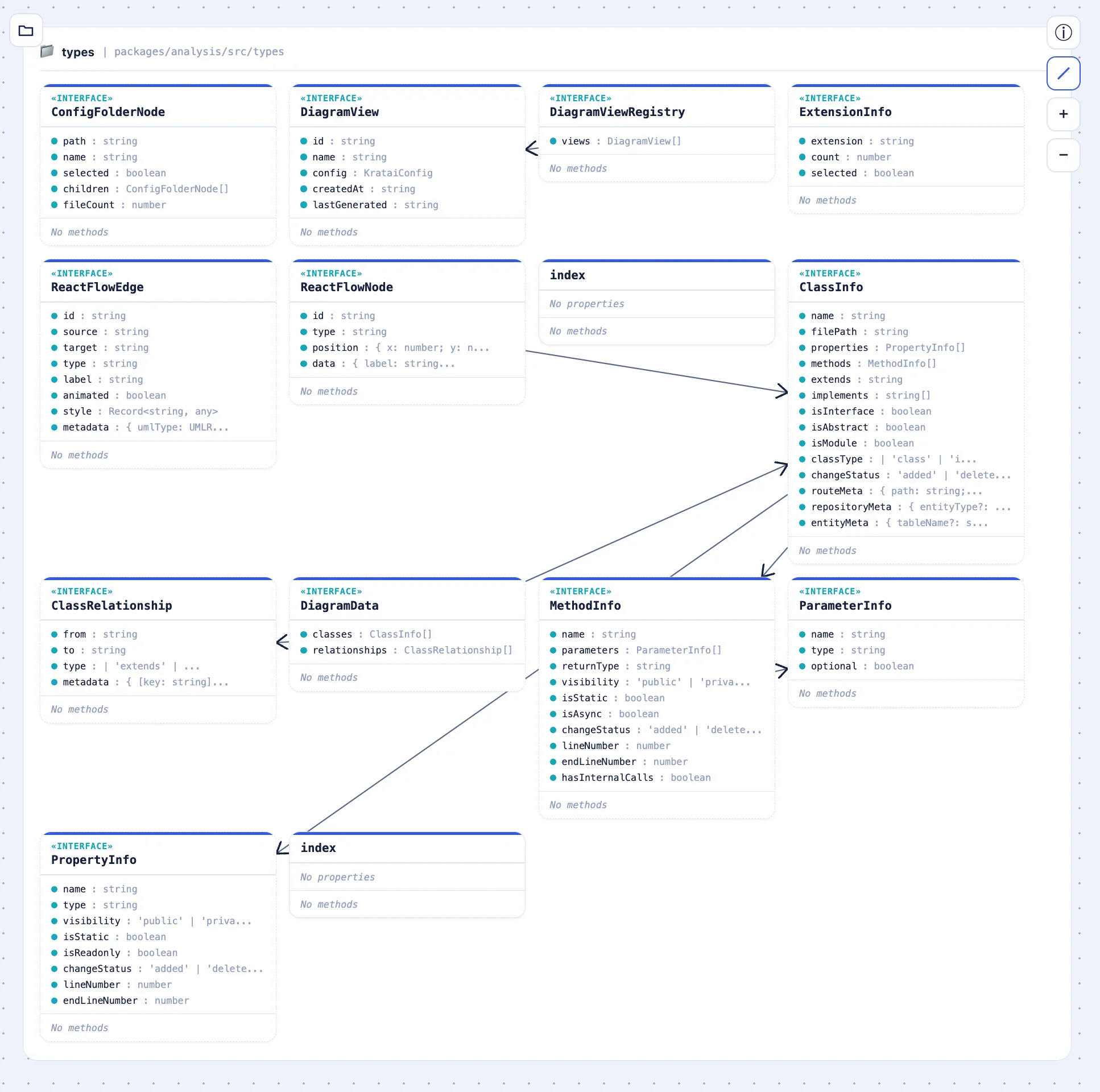Select the MethodInfo interface title
Screen dimensions: 1100x1092
click(585, 605)
